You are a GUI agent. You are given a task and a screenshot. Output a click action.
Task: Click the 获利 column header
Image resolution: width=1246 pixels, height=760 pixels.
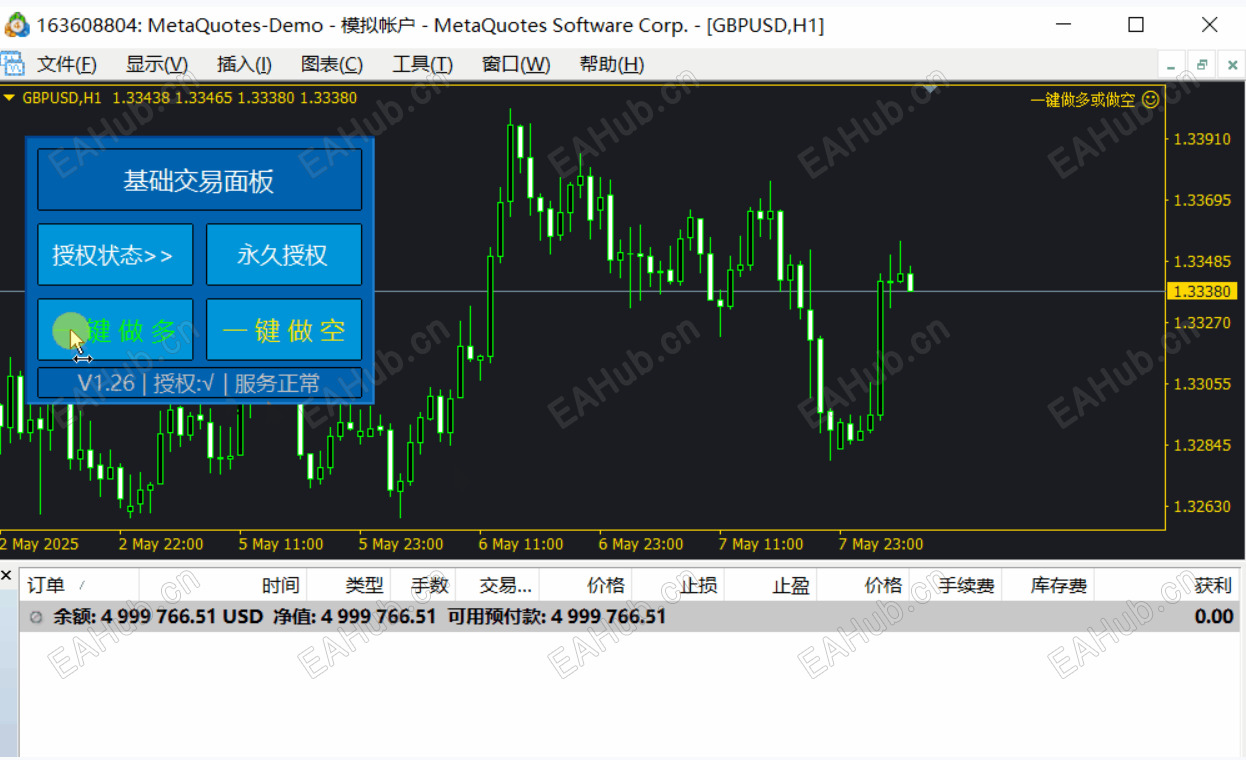pyautogui.click(x=1213, y=585)
